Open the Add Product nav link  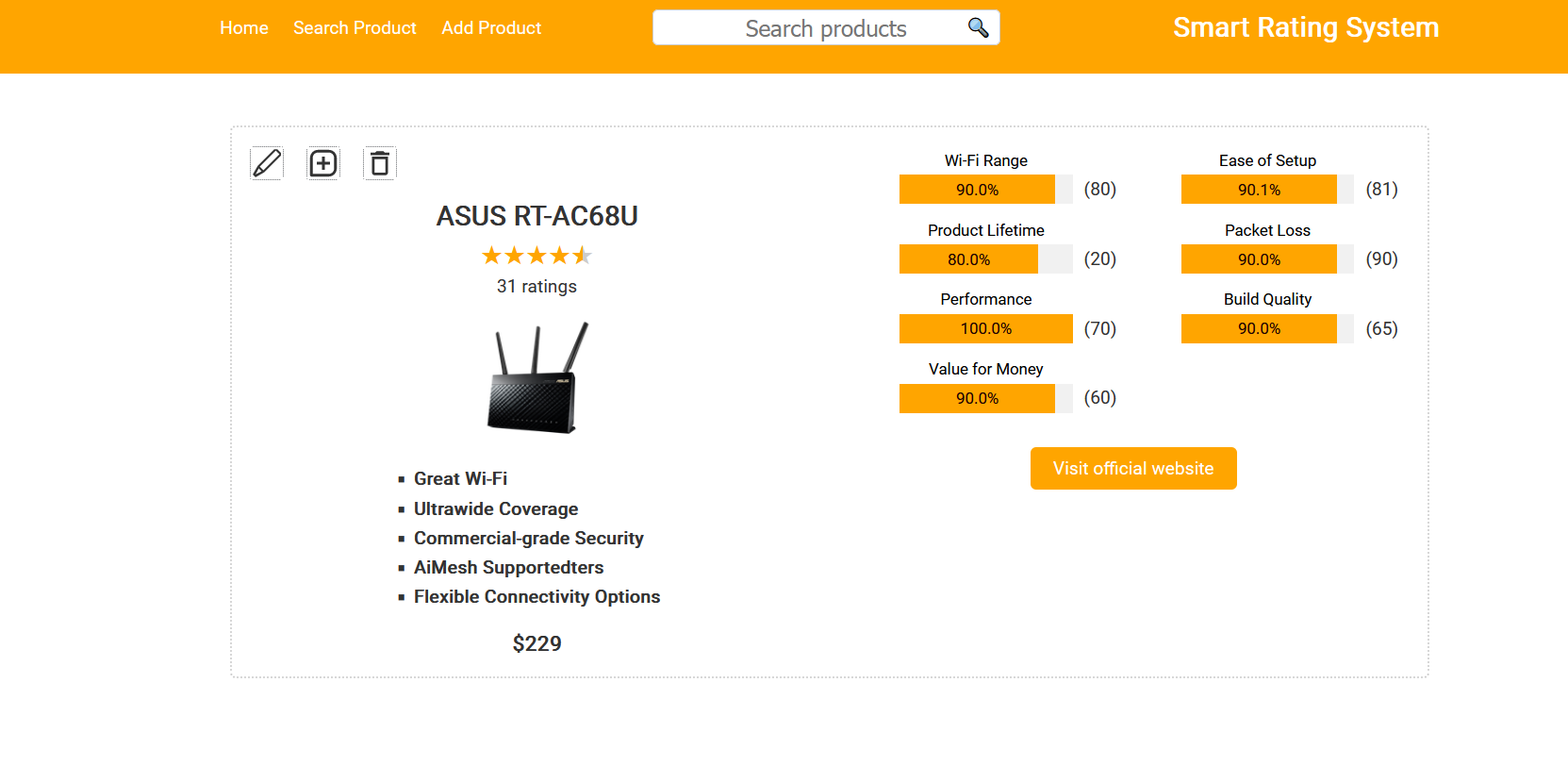click(491, 28)
